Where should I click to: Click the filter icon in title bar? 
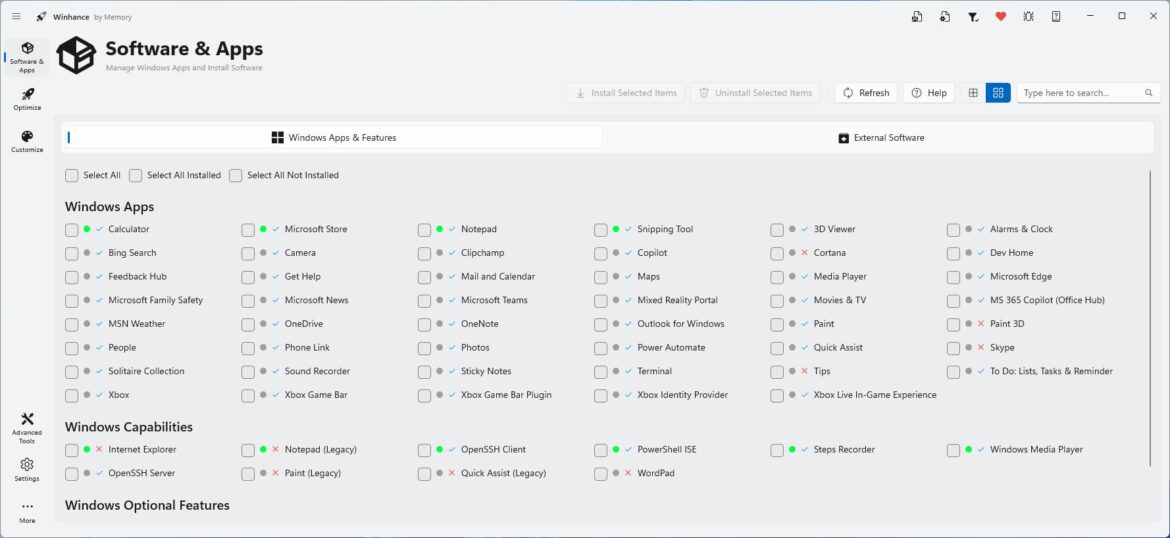click(x=973, y=16)
